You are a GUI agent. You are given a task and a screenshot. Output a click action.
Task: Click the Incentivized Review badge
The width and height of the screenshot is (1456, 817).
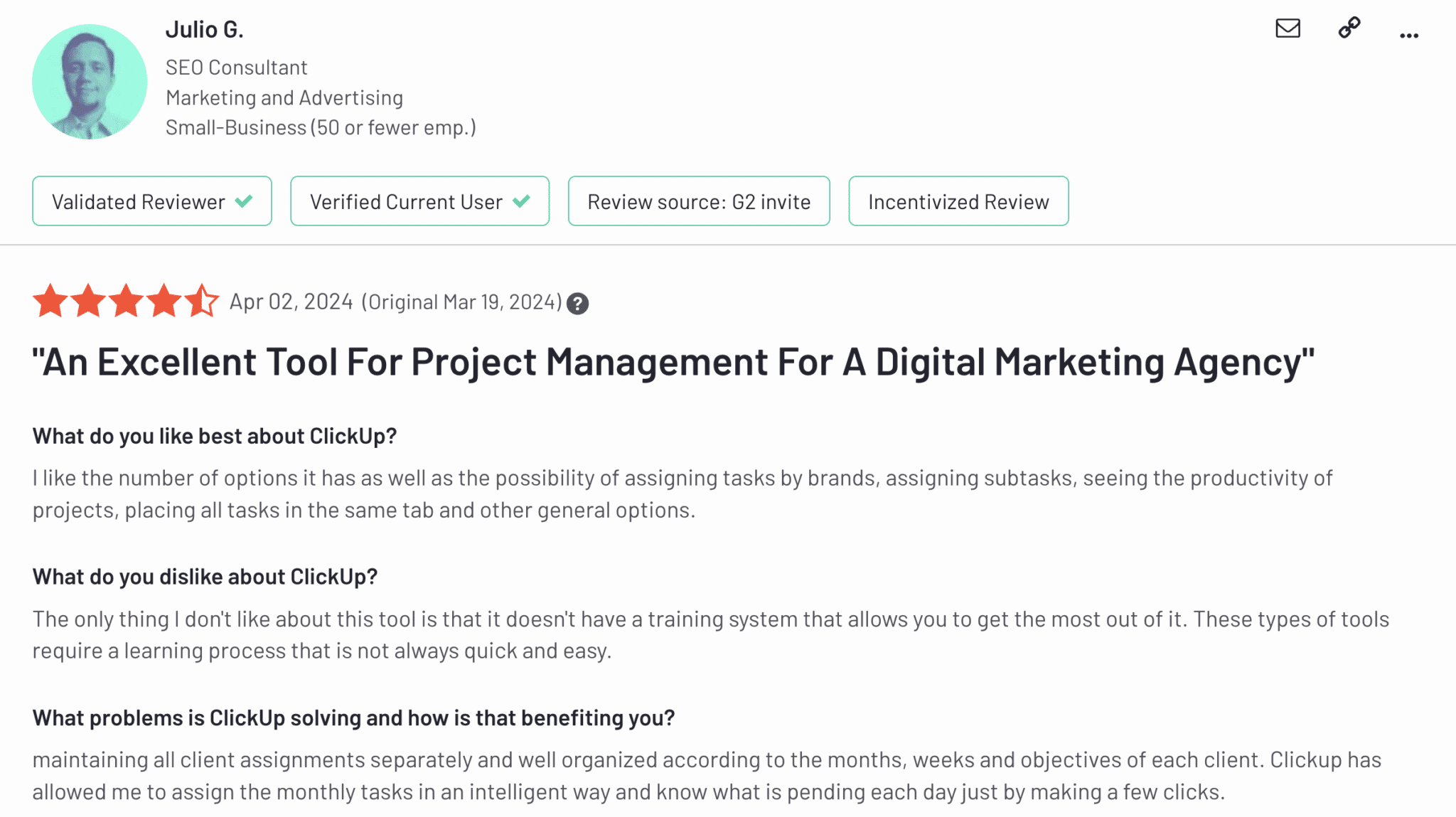pyautogui.click(x=958, y=201)
